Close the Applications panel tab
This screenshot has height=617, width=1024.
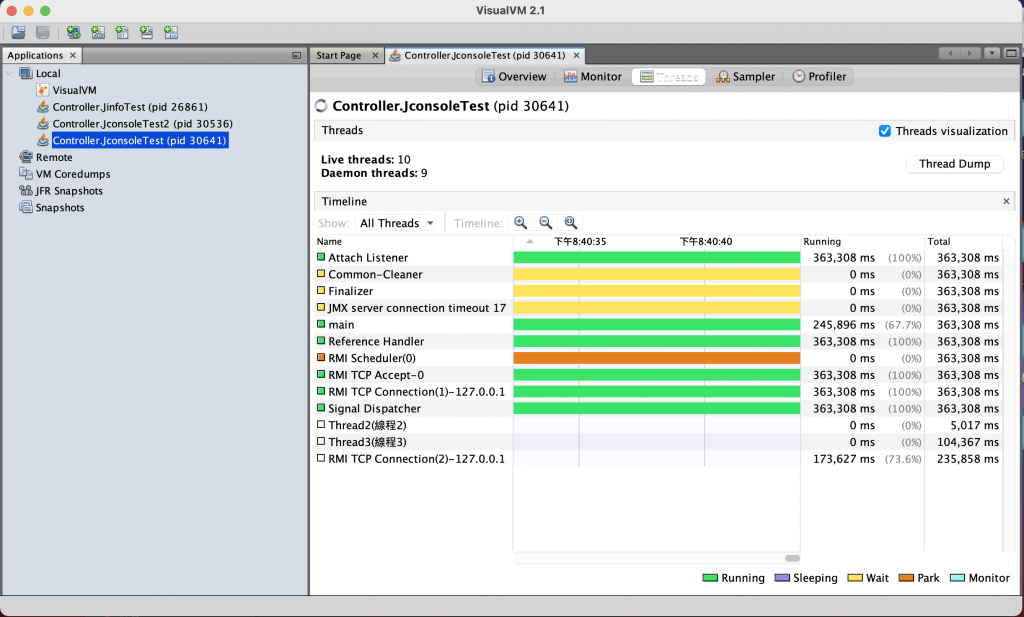tap(72, 55)
